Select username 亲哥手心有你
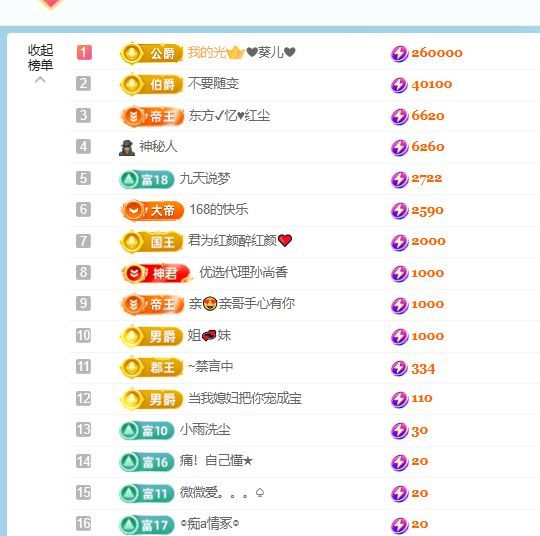Screen dimensions: 540x536 [x=242, y=303]
